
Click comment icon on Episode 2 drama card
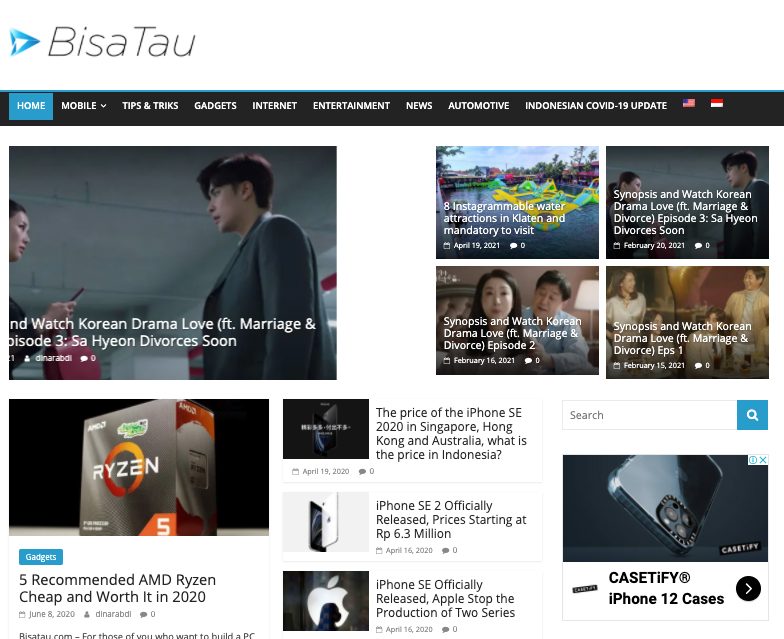528,360
